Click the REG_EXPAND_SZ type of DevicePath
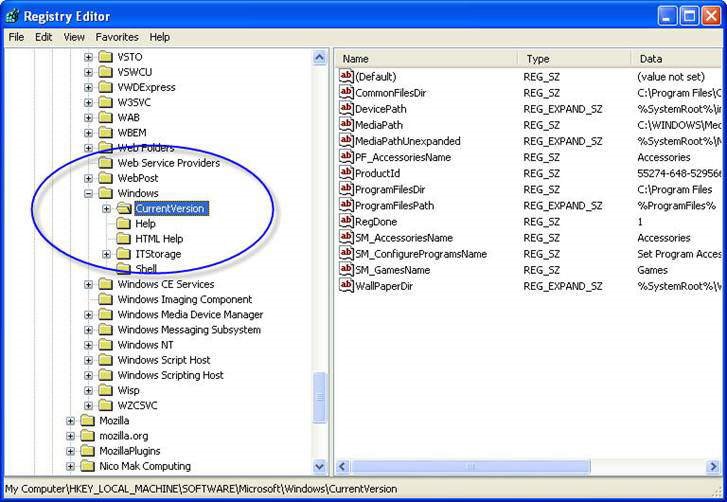Viewport: 727px width, 502px height. coord(563,109)
